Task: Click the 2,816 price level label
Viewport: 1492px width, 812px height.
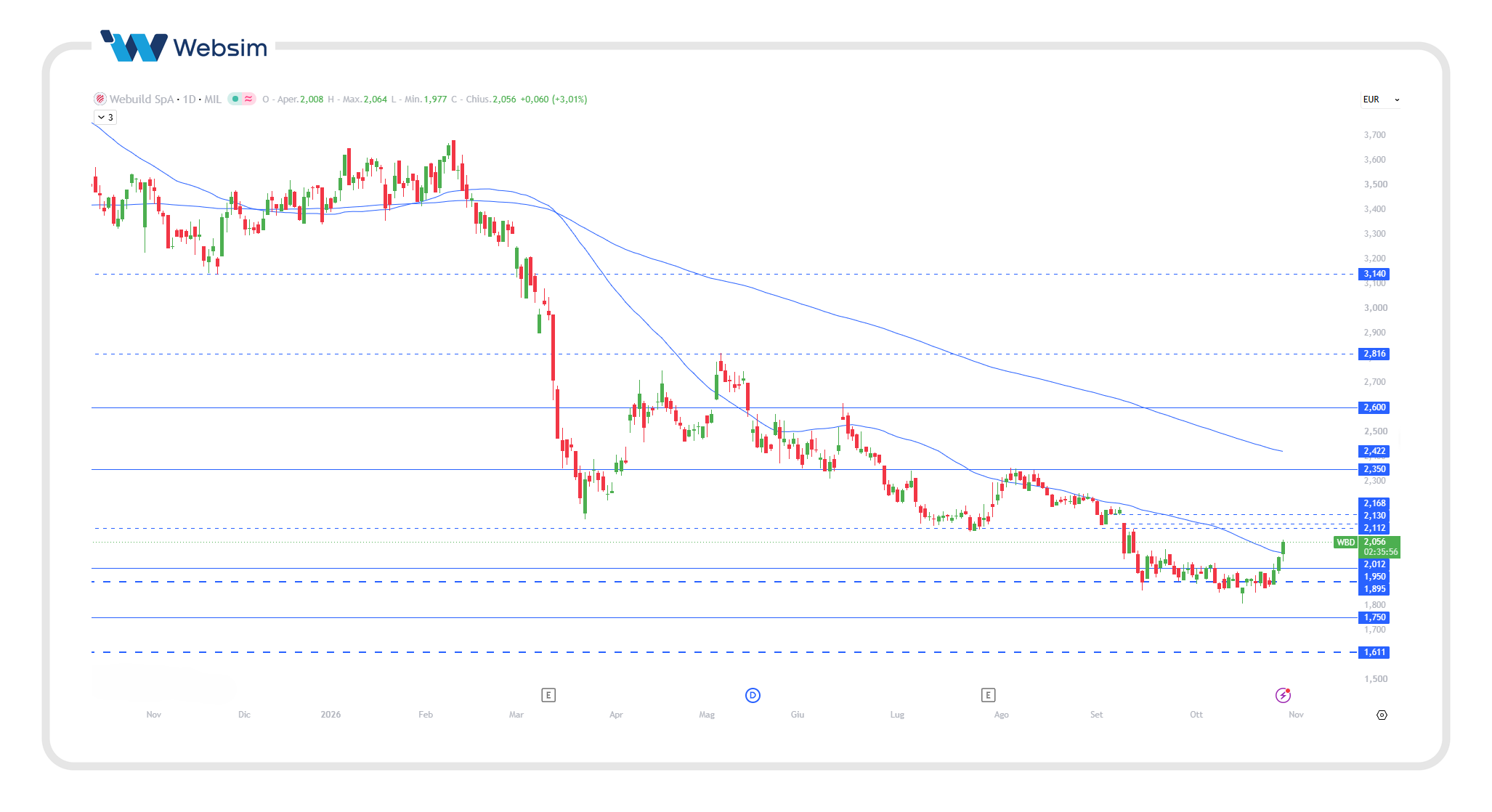Action: (1374, 354)
